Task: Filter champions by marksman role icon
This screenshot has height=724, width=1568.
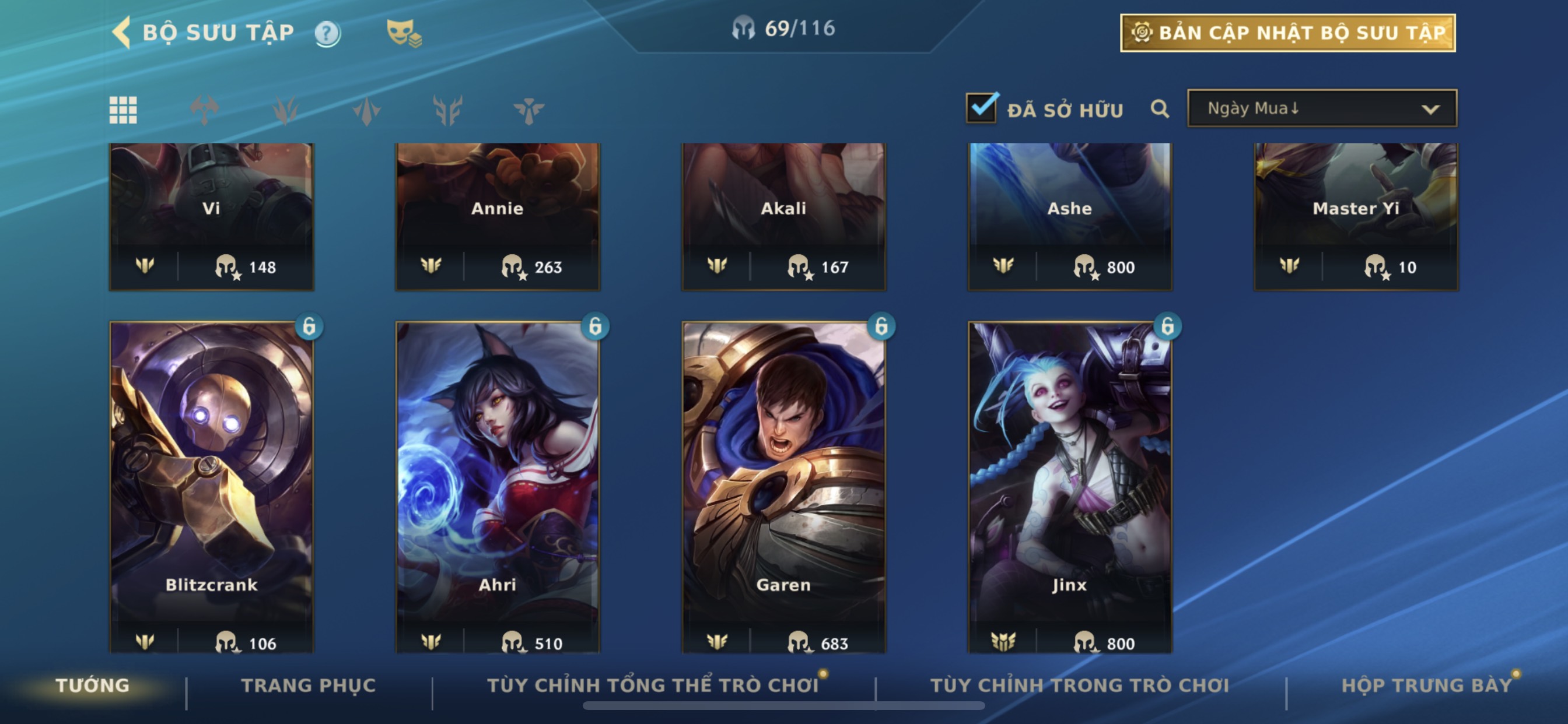Action: [447, 110]
